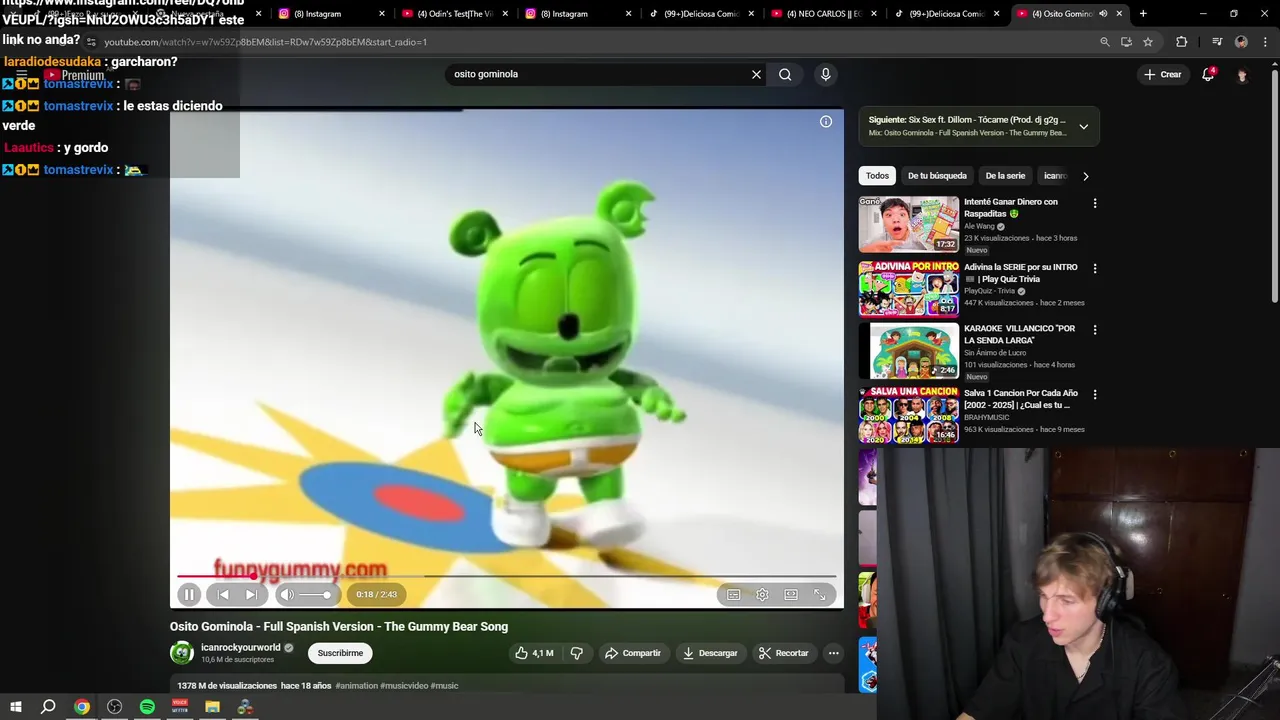Image resolution: width=1280 pixels, height=720 pixels.
Task: Open the more actions menu under the video
Action: 833,653
